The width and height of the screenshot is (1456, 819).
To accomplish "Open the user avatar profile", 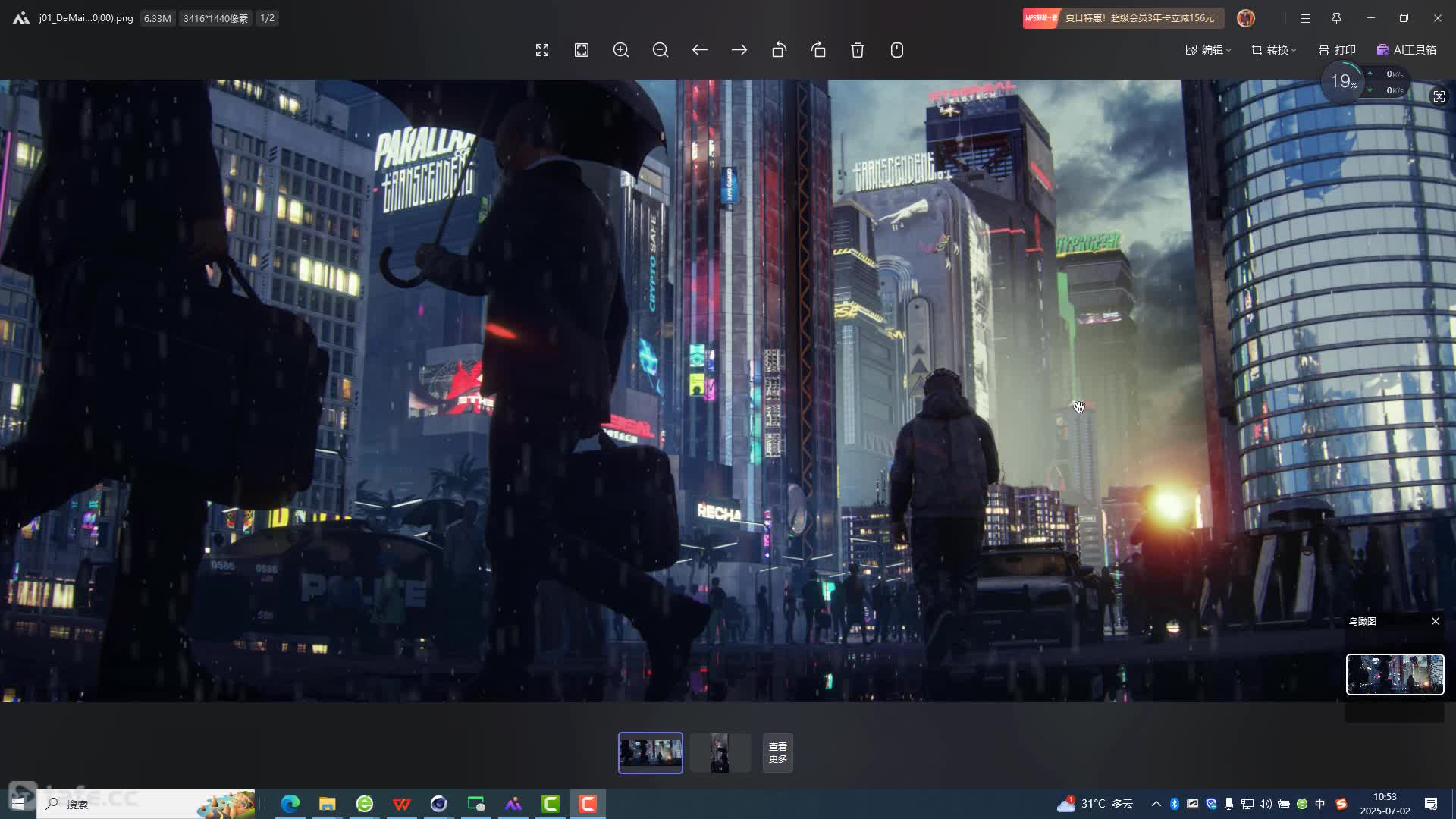I will [1246, 18].
